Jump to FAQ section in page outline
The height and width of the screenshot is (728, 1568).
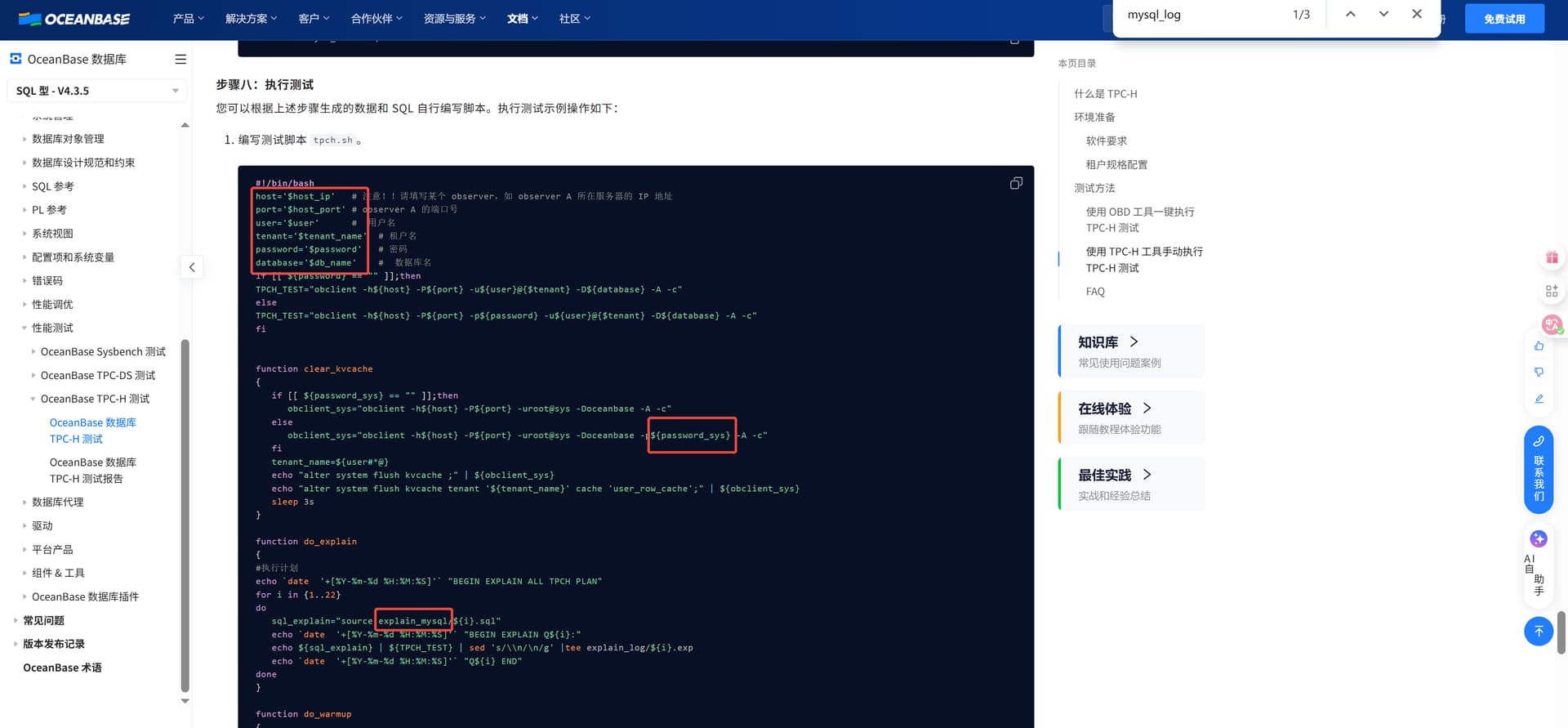(x=1095, y=292)
